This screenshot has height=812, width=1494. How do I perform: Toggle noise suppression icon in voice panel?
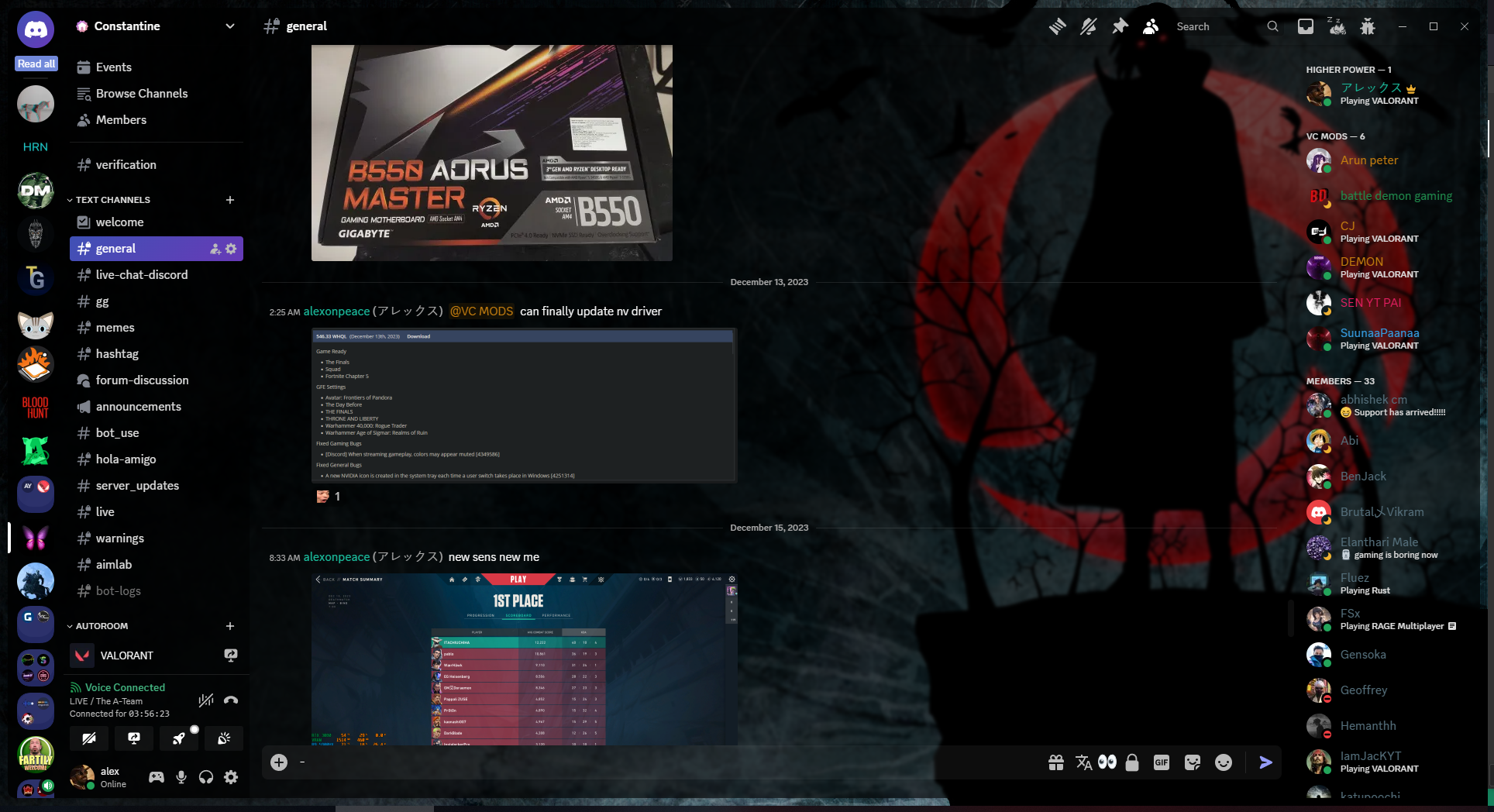205,700
